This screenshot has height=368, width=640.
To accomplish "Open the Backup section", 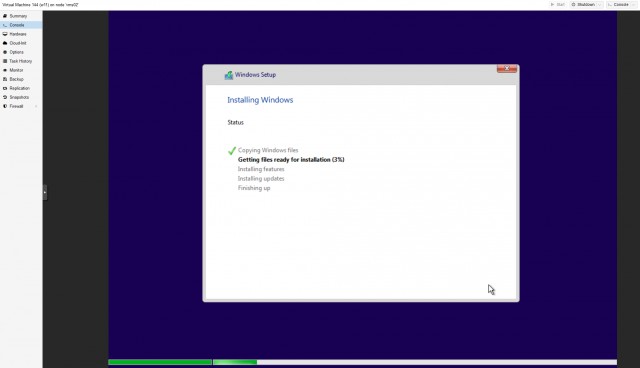I will tap(20, 79).
